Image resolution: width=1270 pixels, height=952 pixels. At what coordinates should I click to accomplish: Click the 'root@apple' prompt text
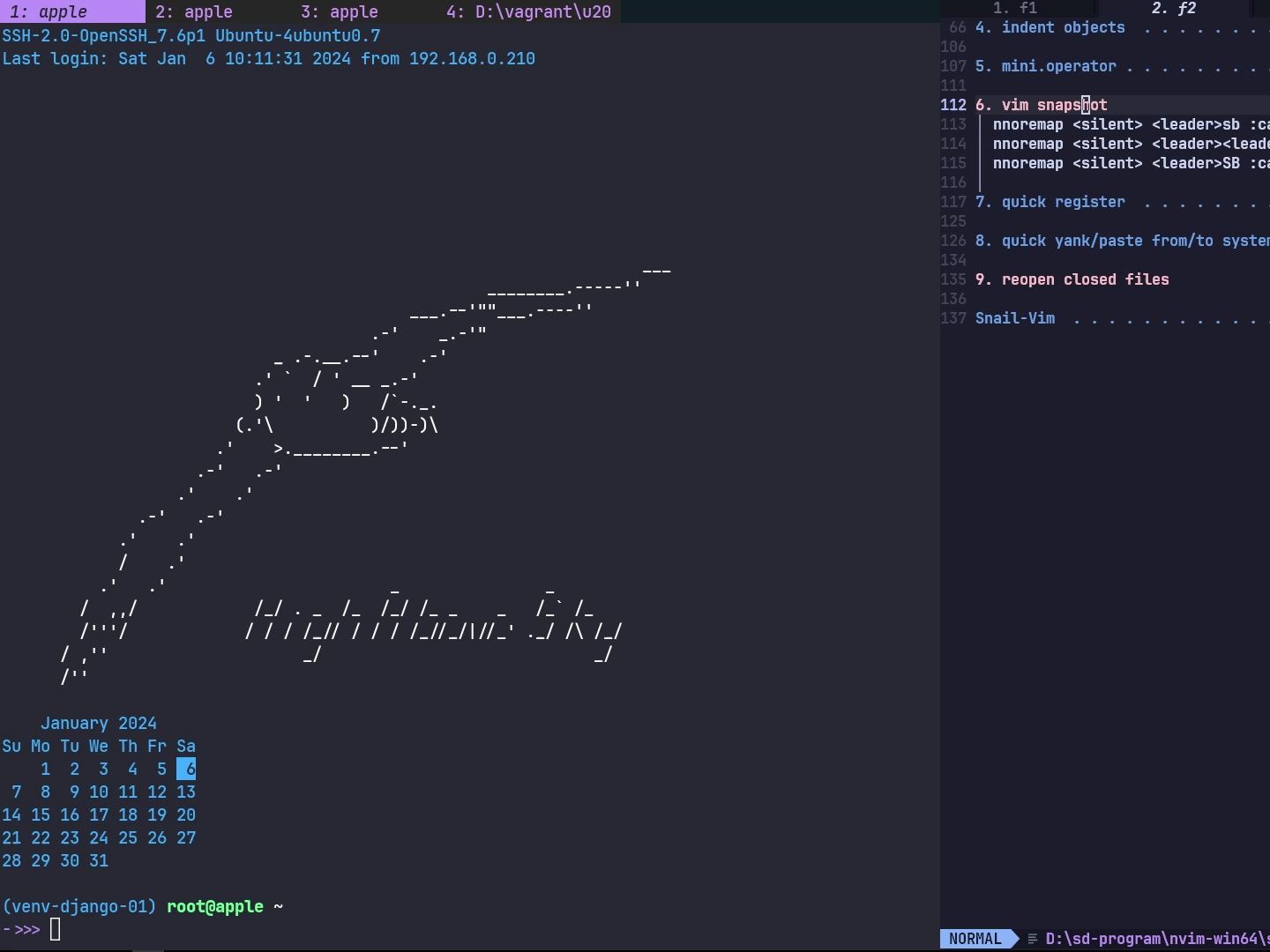[215, 906]
